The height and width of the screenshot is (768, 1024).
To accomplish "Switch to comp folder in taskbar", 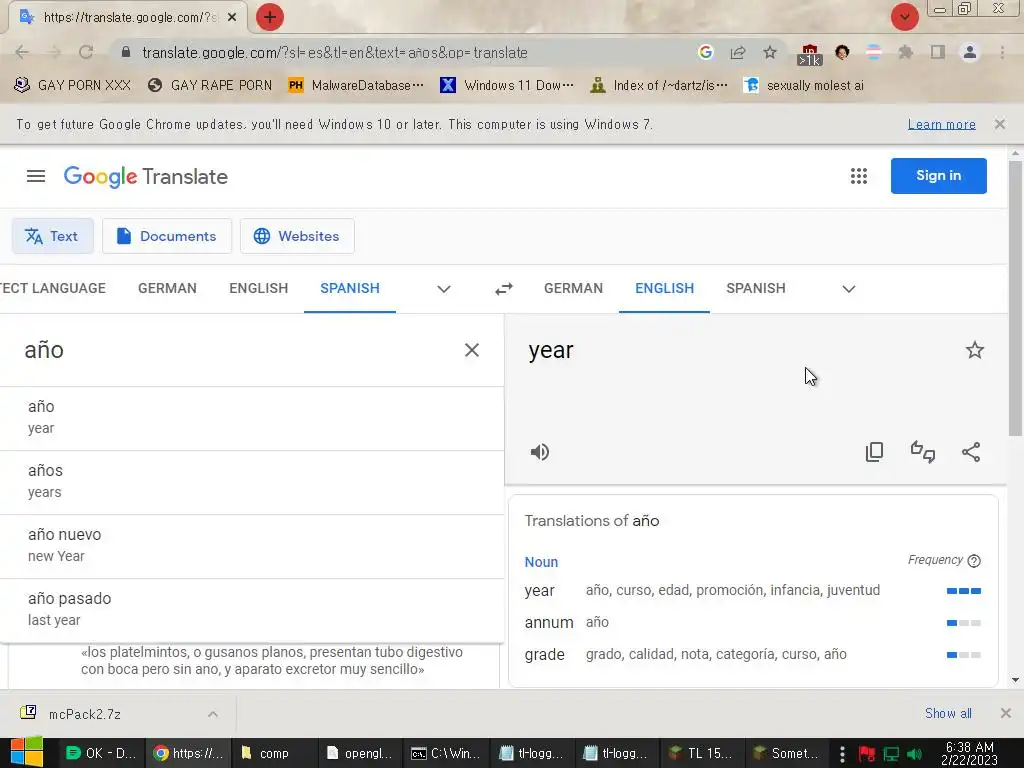I will click(276, 753).
